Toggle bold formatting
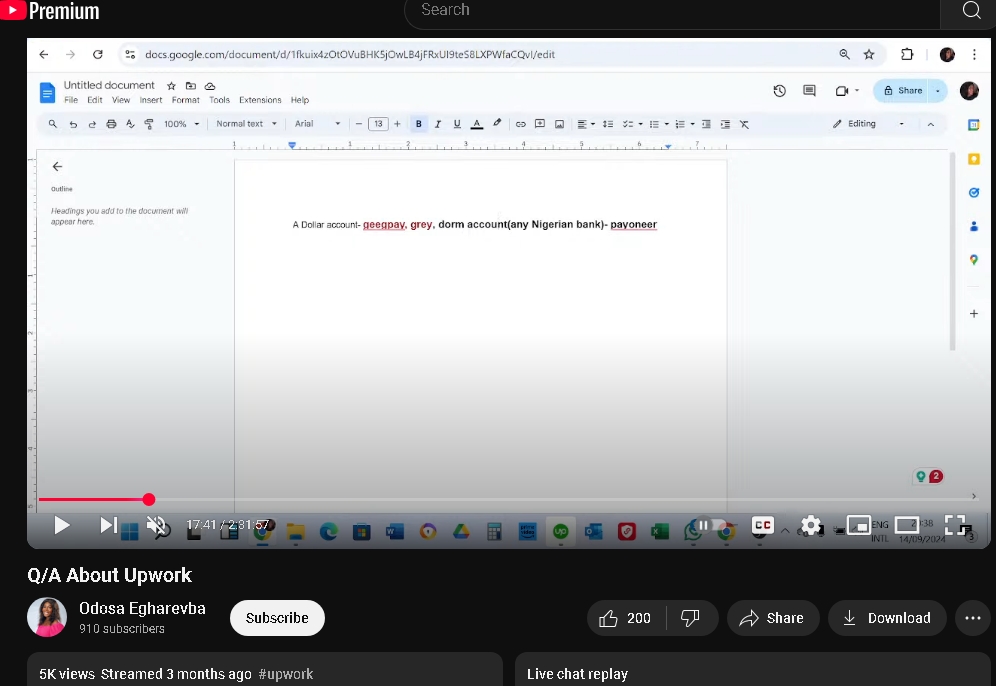996x686 pixels. click(419, 124)
